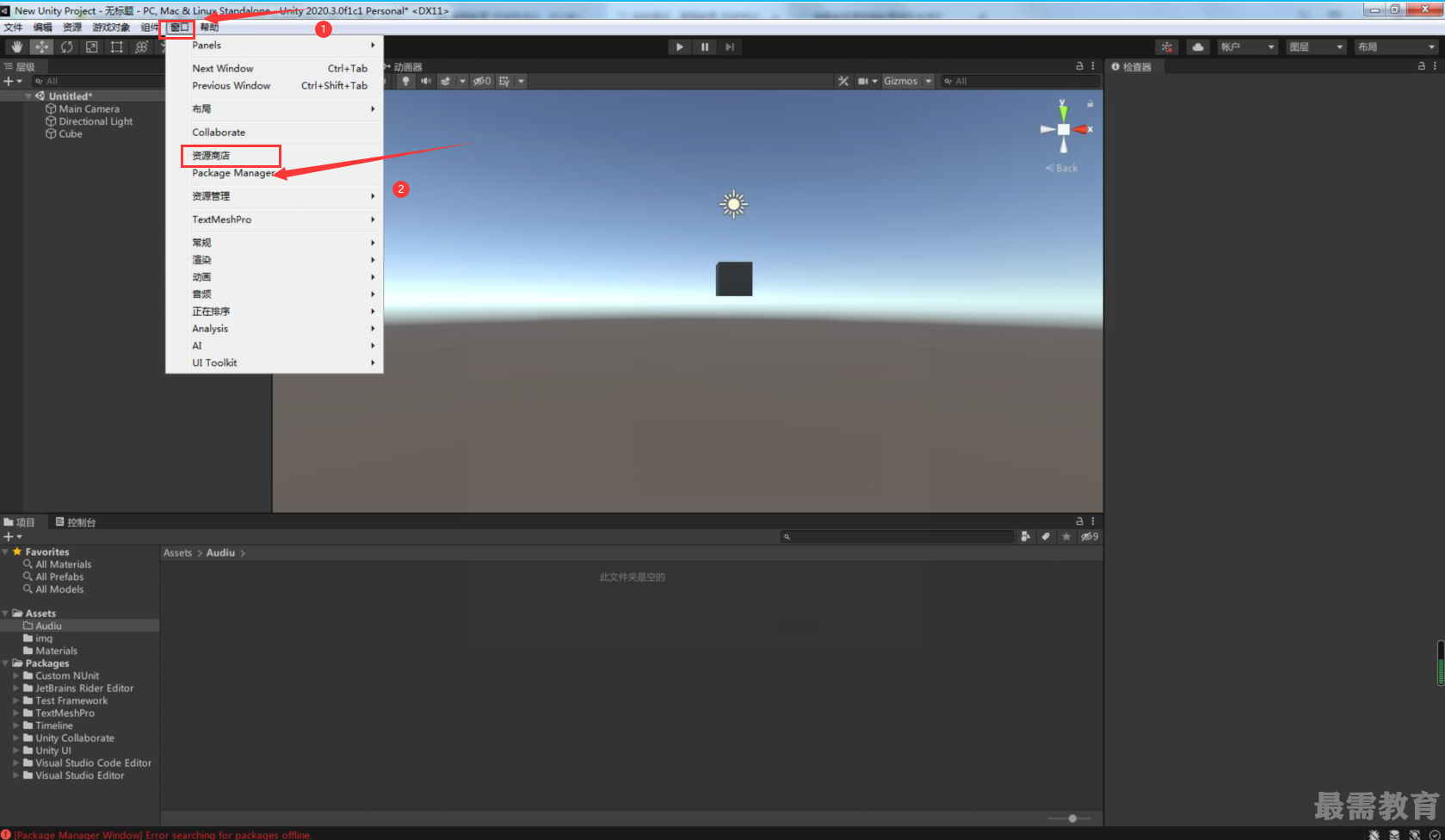Toggle the scene grid visibility button
The width and height of the screenshot is (1445, 840).
click(504, 81)
